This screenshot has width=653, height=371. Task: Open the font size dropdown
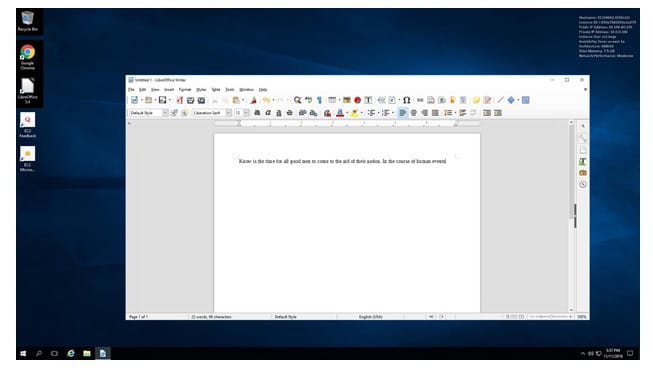pyautogui.click(x=246, y=113)
